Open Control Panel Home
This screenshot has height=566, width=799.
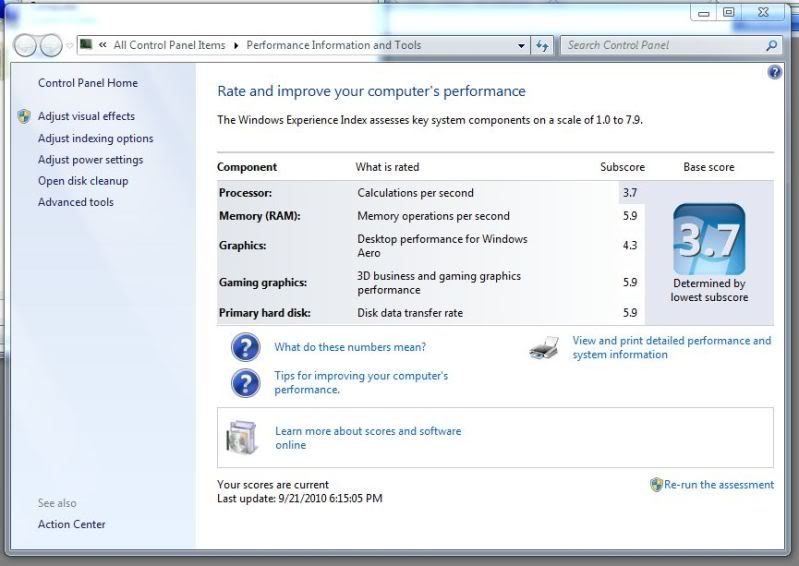[88, 83]
